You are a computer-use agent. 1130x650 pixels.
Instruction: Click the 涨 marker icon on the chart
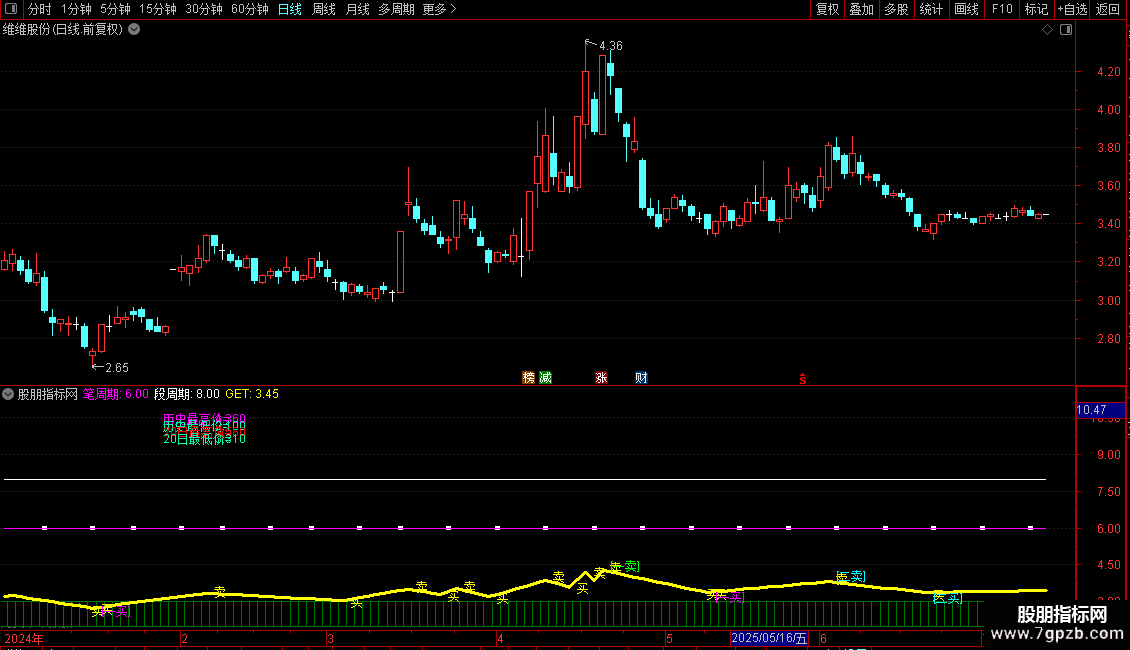(601, 378)
